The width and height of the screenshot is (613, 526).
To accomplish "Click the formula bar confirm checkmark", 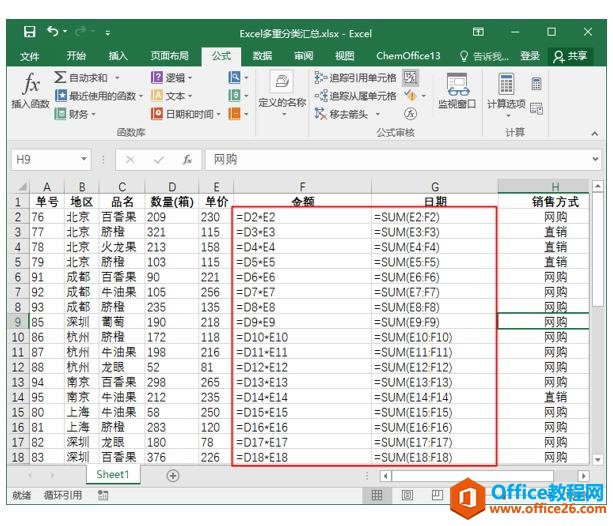I will (159, 160).
